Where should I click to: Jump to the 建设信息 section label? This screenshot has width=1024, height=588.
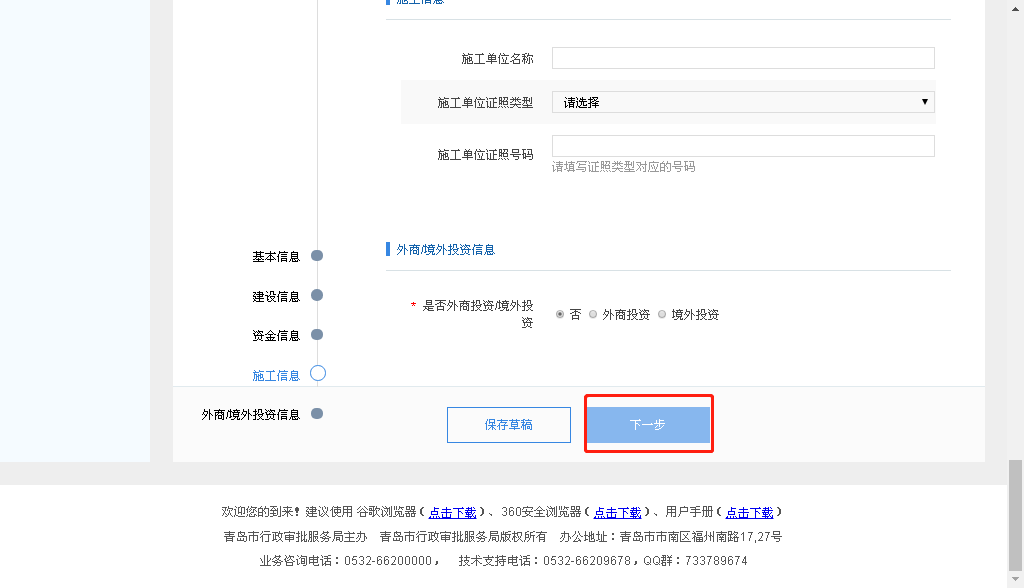point(276,296)
